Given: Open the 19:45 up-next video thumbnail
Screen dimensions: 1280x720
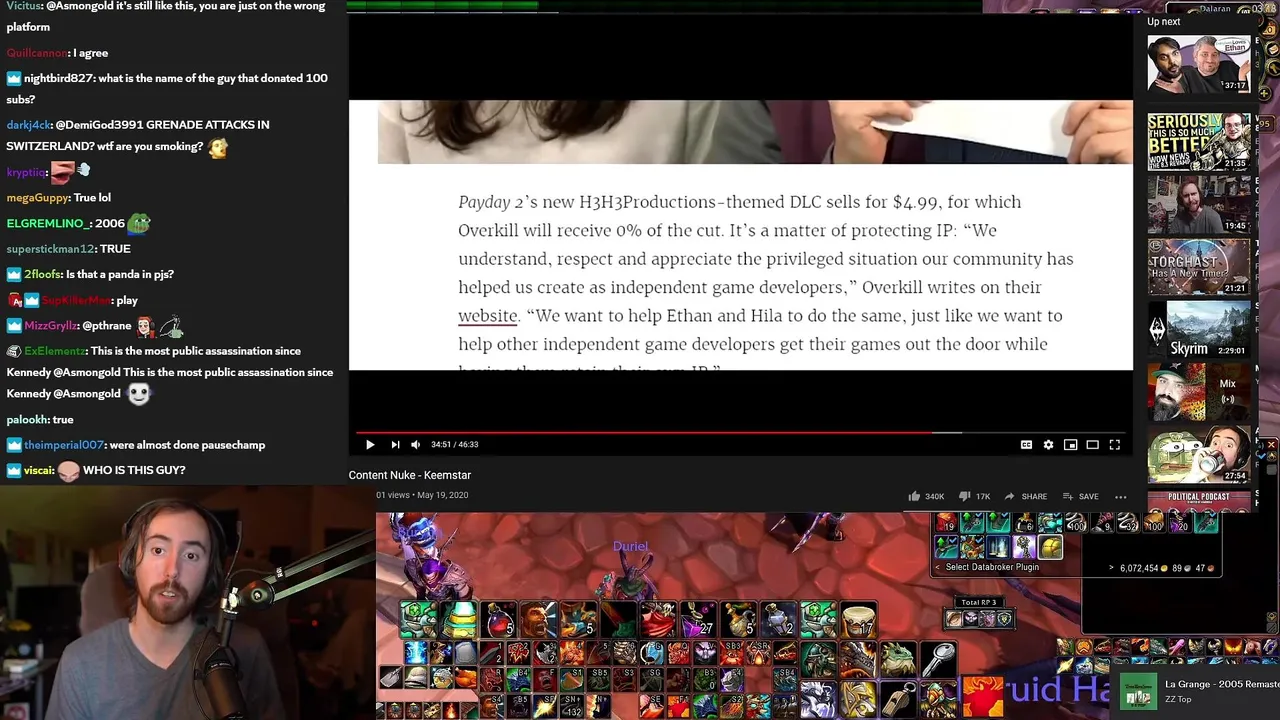Looking at the screenshot, I should 1198,204.
